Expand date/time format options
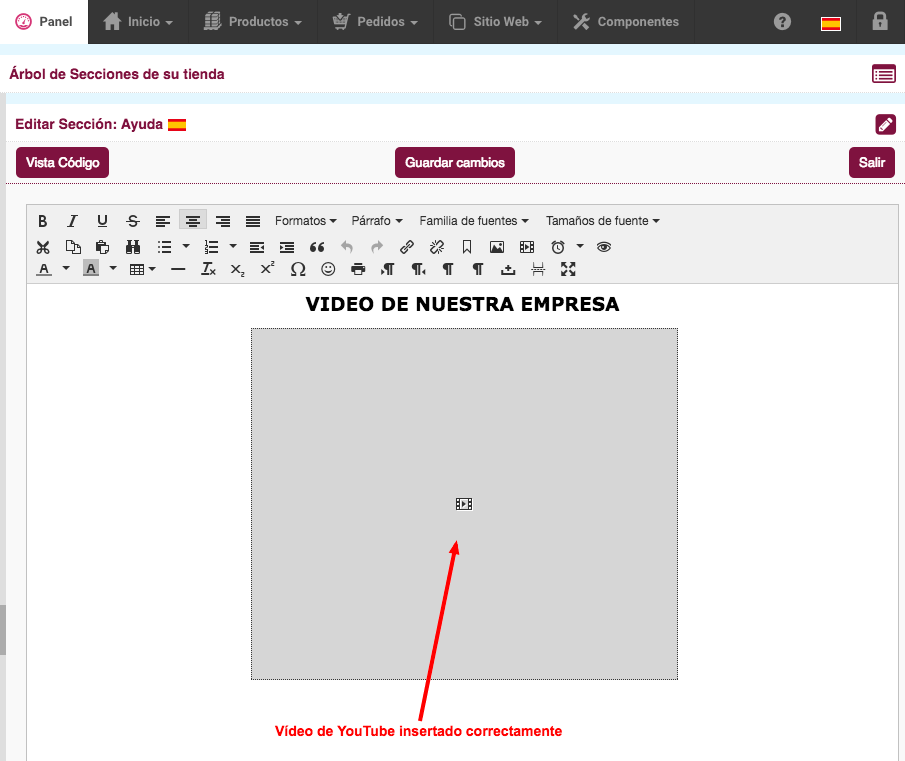This screenshot has height=761, width=905. (580, 246)
